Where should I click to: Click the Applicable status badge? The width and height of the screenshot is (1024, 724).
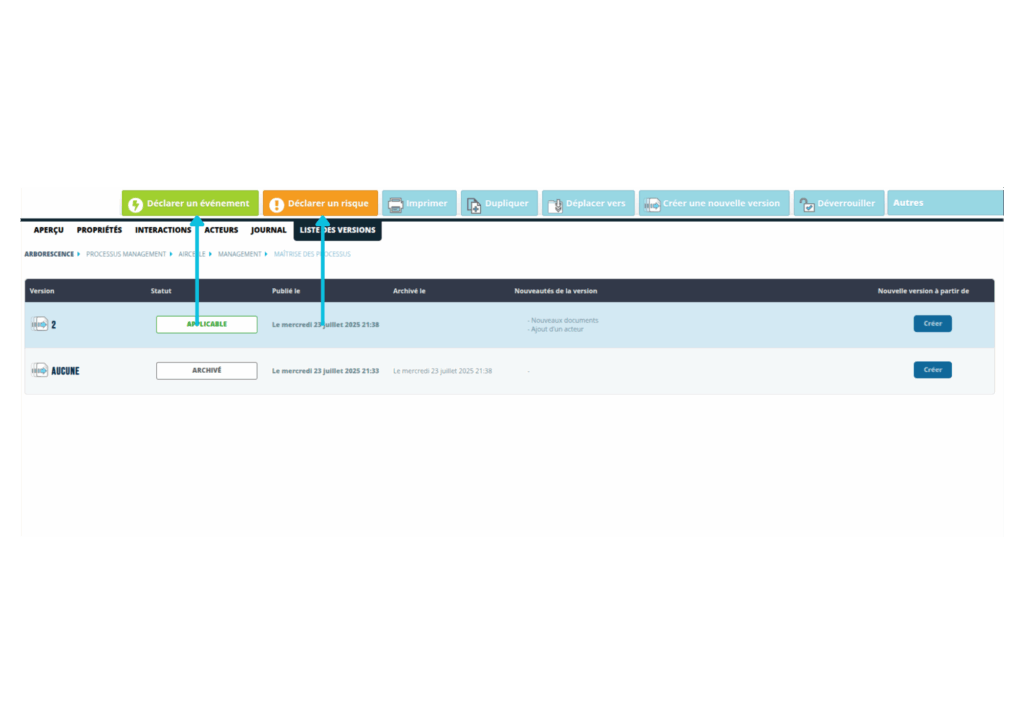coord(206,324)
